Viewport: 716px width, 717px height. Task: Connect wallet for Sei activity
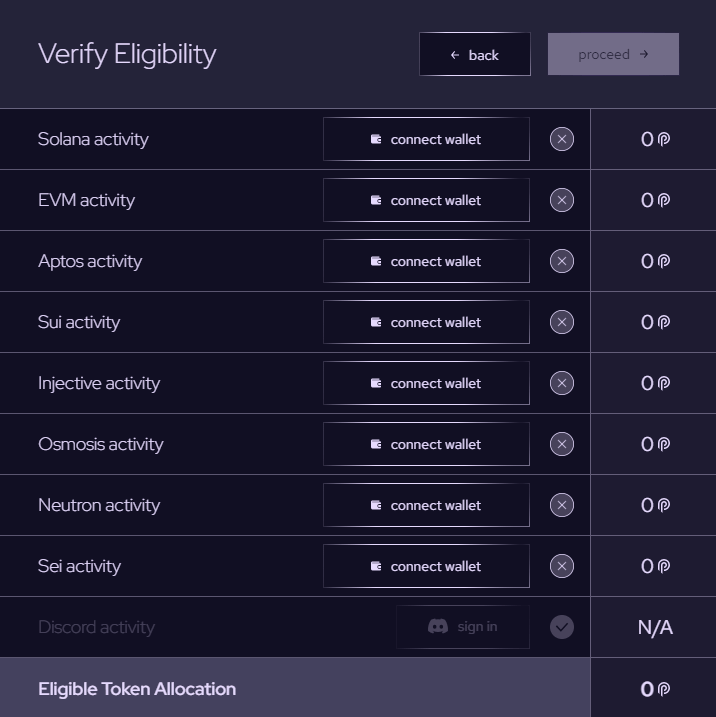[426, 566]
